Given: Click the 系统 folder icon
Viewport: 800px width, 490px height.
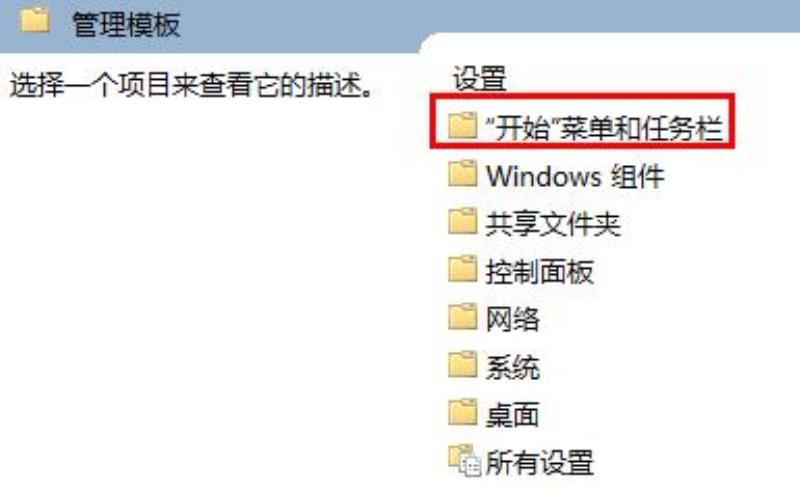Looking at the screenshot, I should pyautogui.click(x=463, y=364).
